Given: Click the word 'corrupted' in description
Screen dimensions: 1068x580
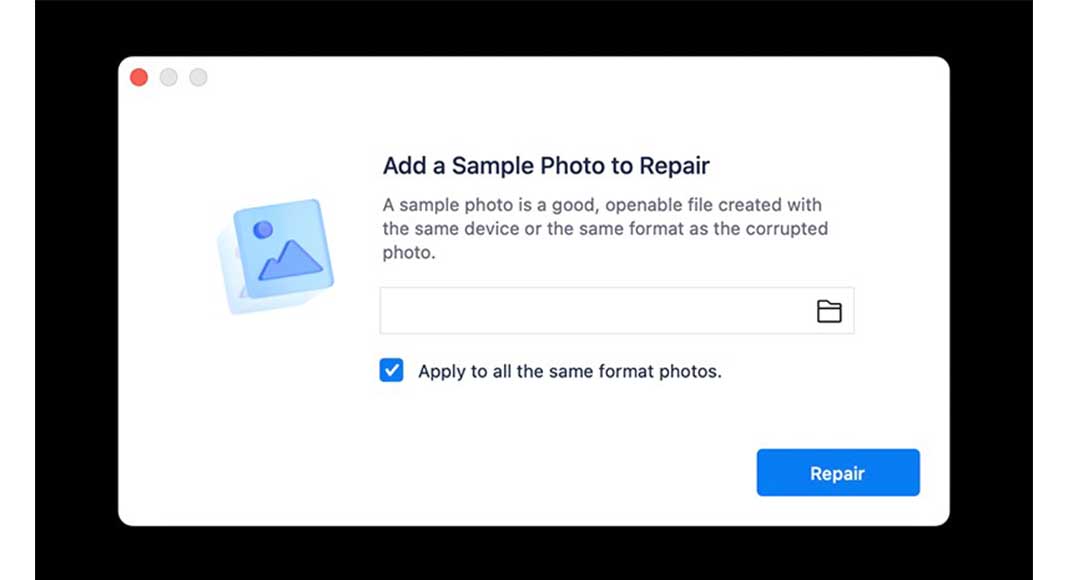Looking at the screenshot, I should pos(787,229).
